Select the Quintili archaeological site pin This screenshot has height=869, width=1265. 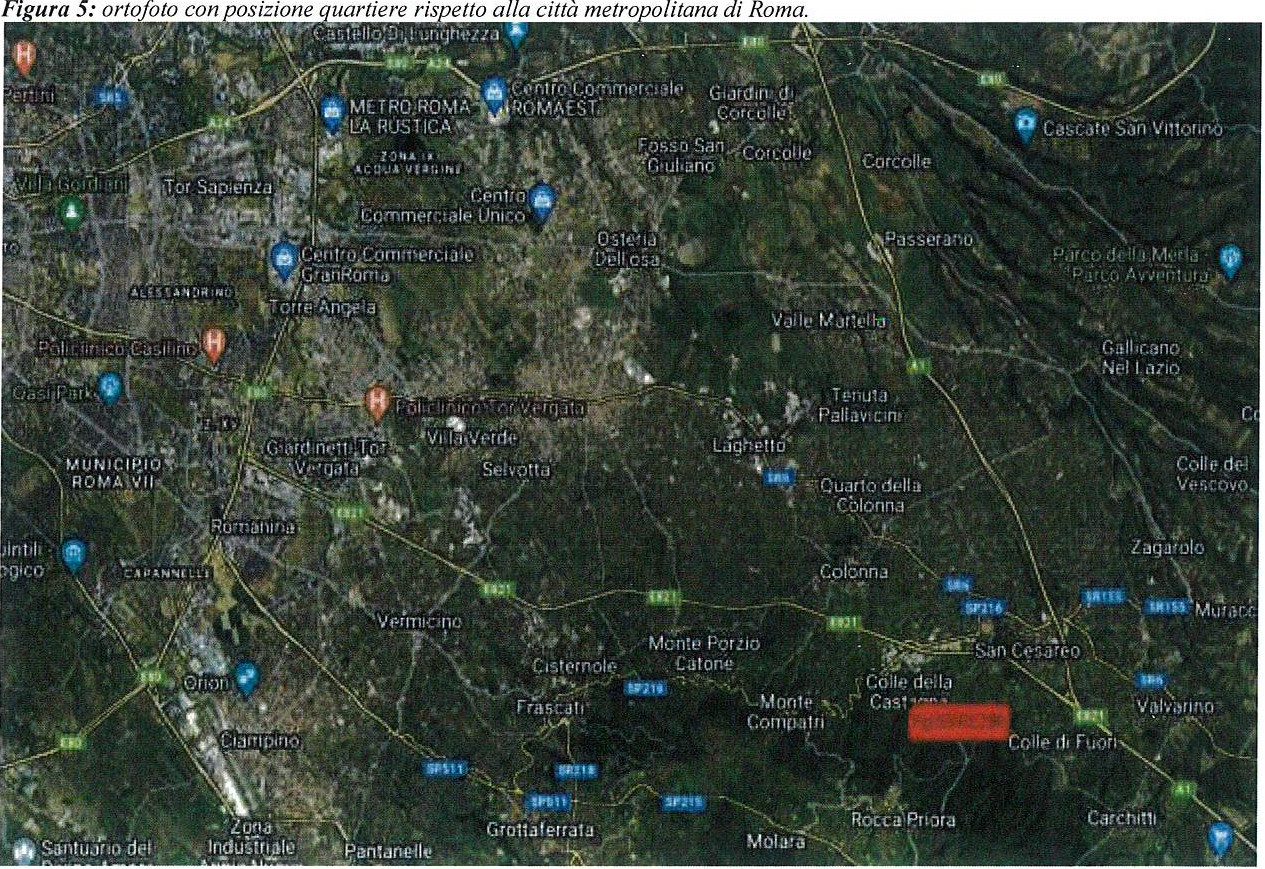[73, 556]
